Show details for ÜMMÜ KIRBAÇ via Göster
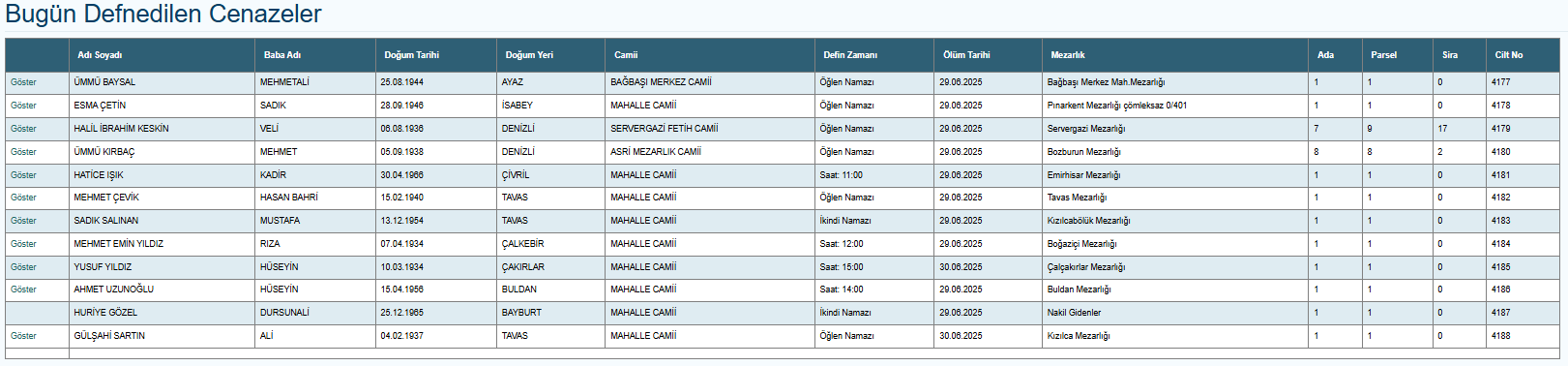Screen dimensions: 1568x366 pyautogui.click(x=23, y=152)
